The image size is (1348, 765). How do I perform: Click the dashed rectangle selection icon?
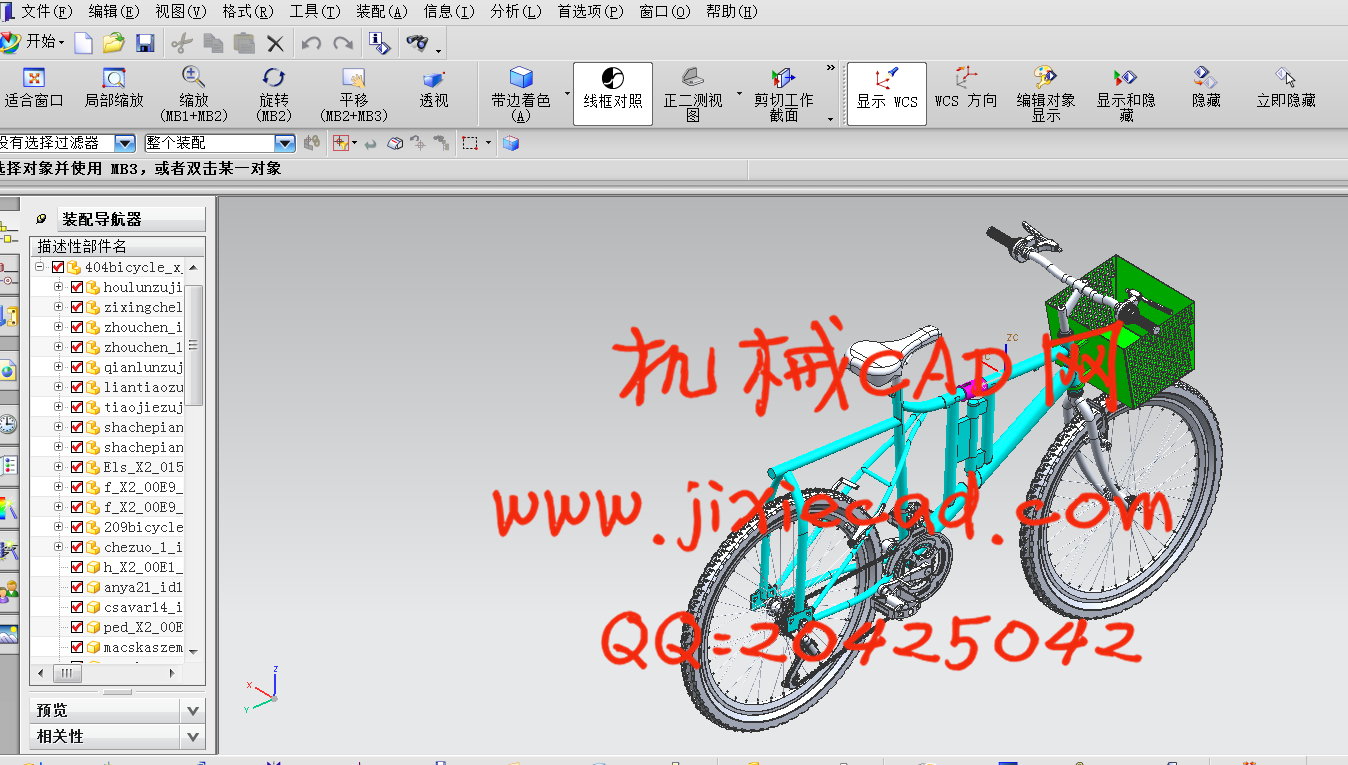470,144
